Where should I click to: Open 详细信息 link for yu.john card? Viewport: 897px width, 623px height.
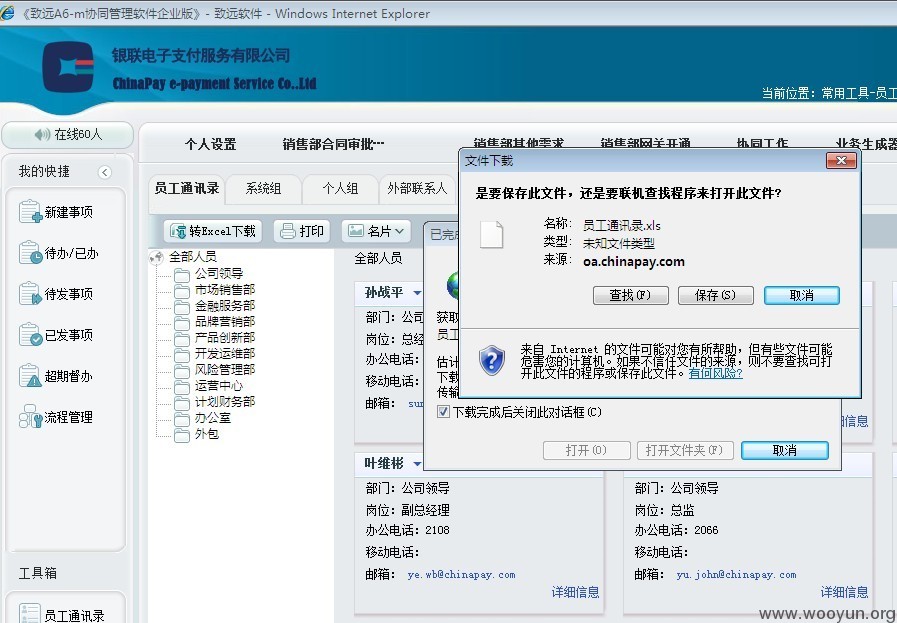[844, 592]
